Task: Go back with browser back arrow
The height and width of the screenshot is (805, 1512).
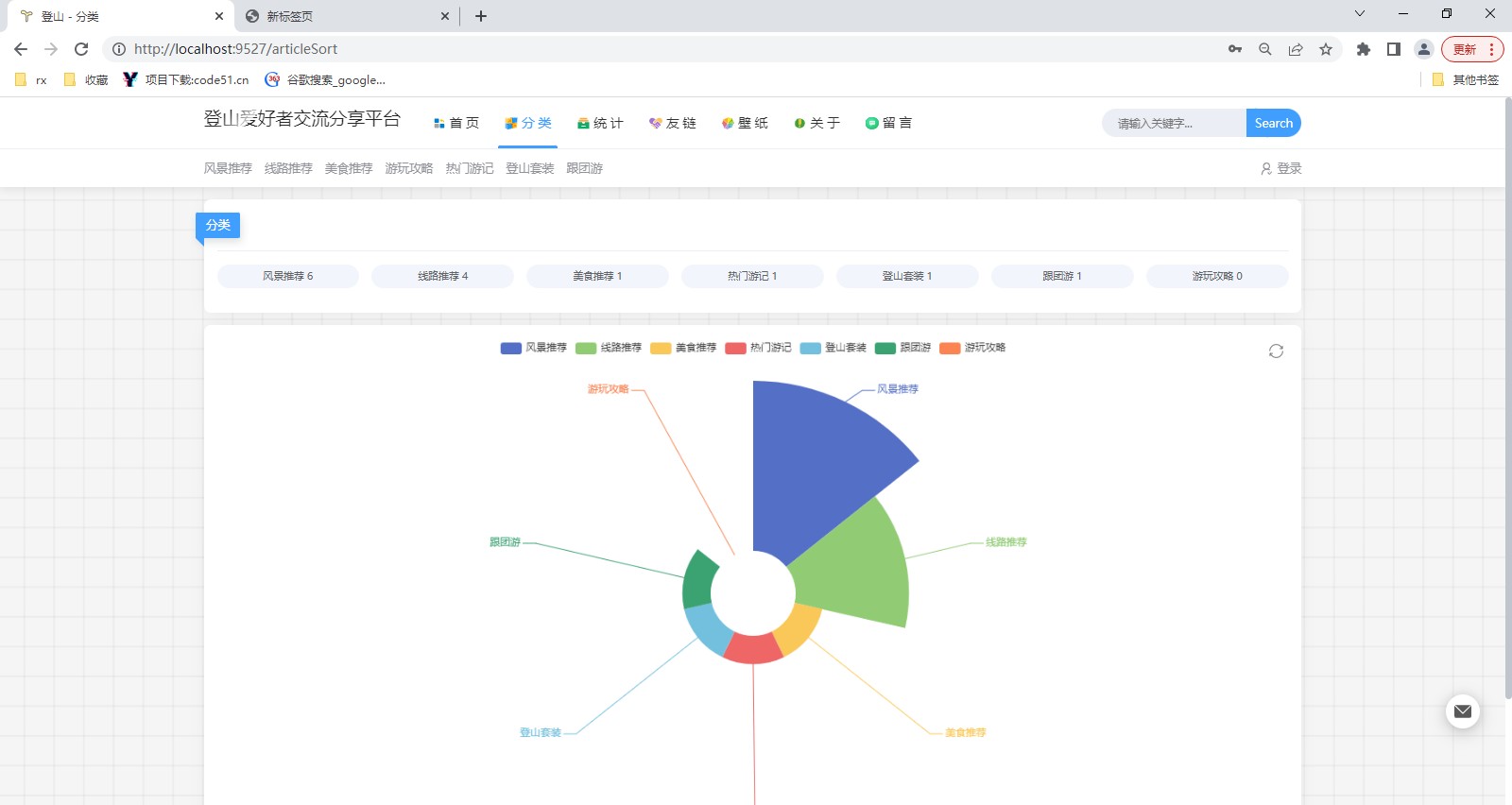Action: click(21, 49)
